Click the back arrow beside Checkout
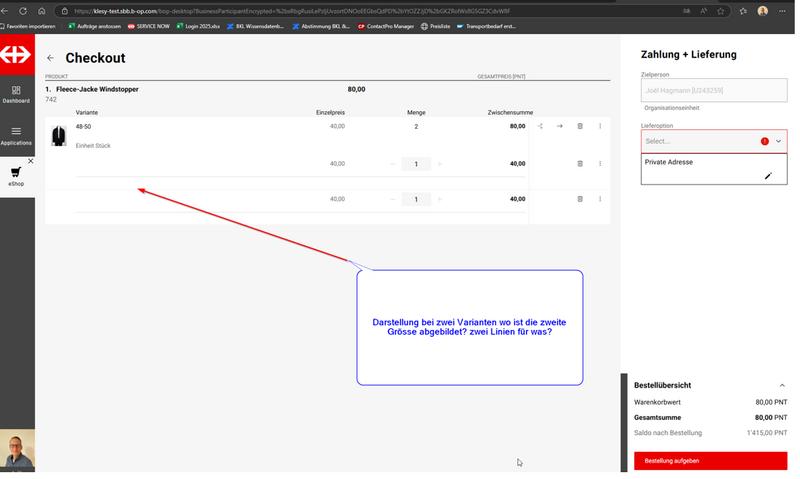This screenshot has height=479, width=800. tap(51, 58)
